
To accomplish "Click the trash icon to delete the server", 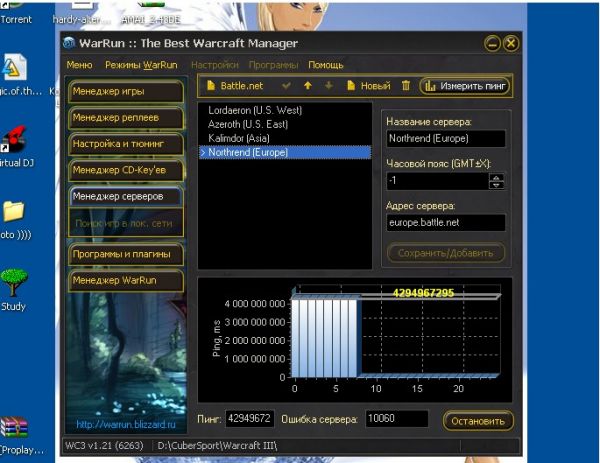I will click(405, 86).
